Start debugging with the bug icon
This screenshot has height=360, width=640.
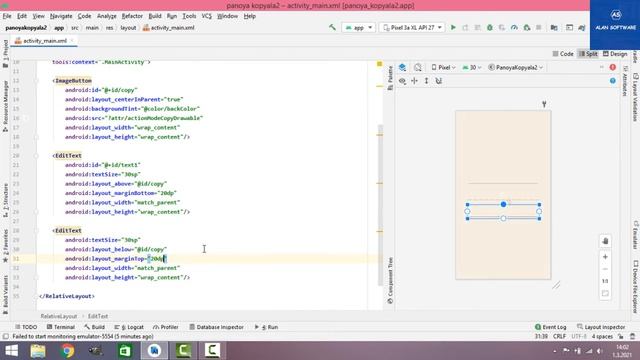490,27
